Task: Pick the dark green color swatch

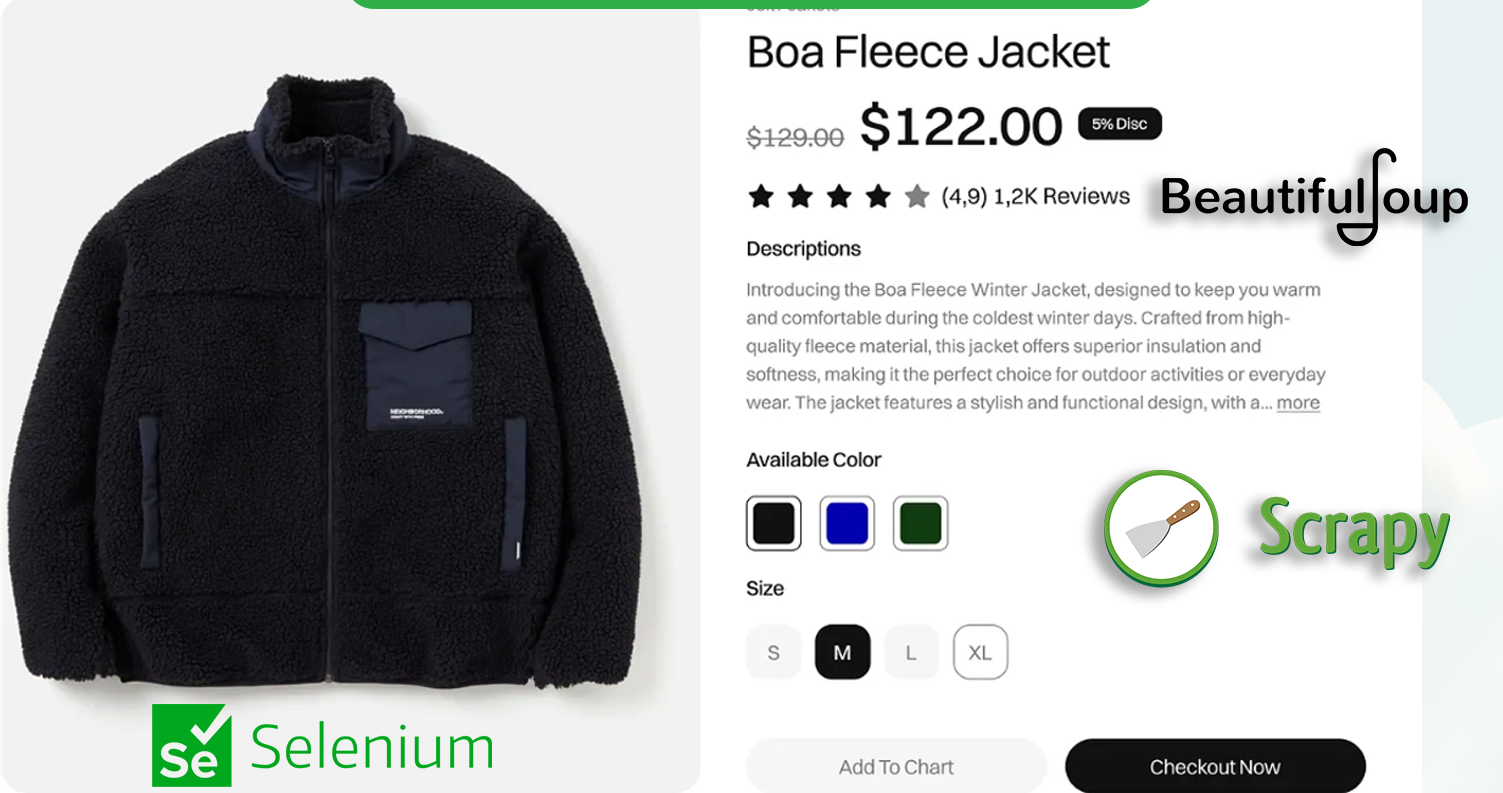Action: (x=920, y=523)
